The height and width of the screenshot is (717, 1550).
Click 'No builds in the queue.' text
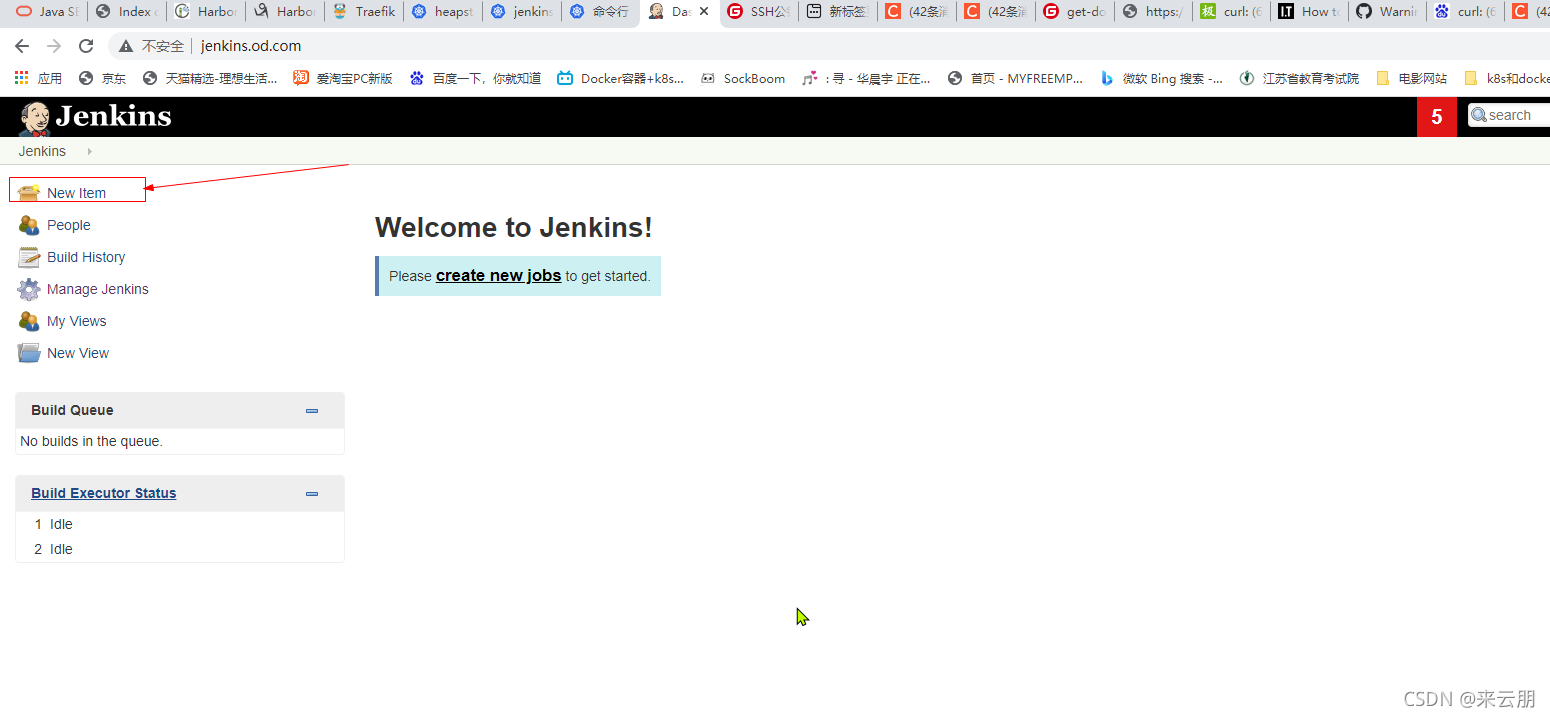[x=91, y=441]
